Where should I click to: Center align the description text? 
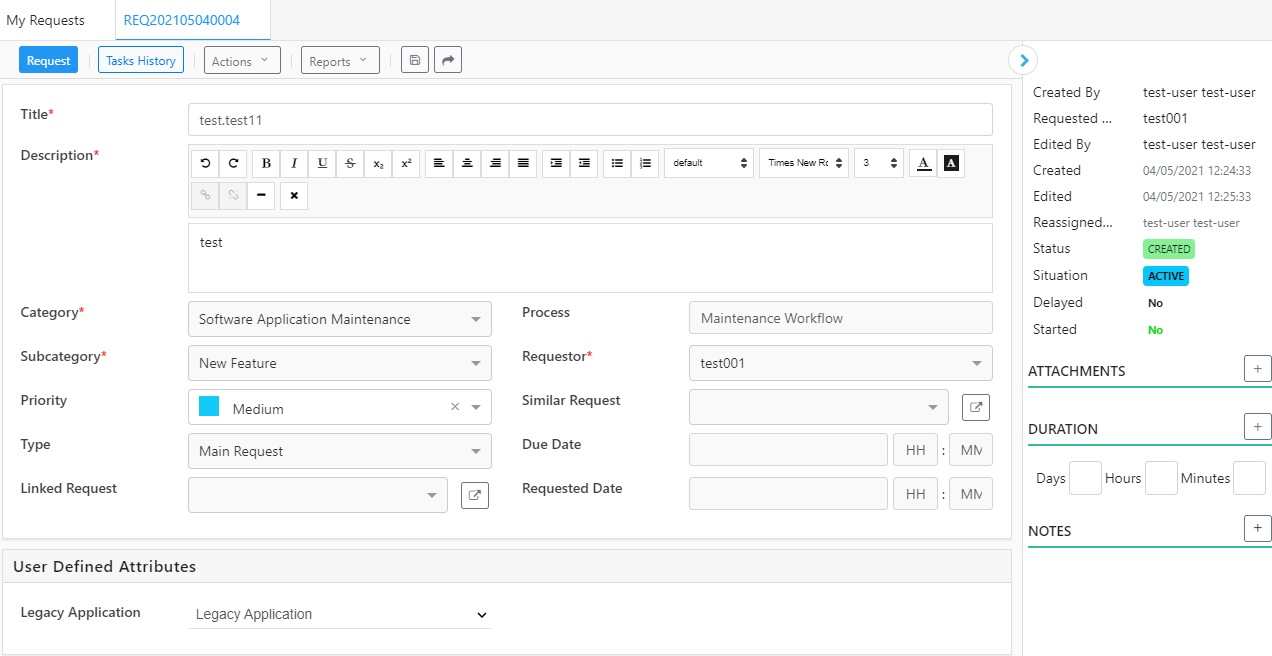[x=467, y=163]
